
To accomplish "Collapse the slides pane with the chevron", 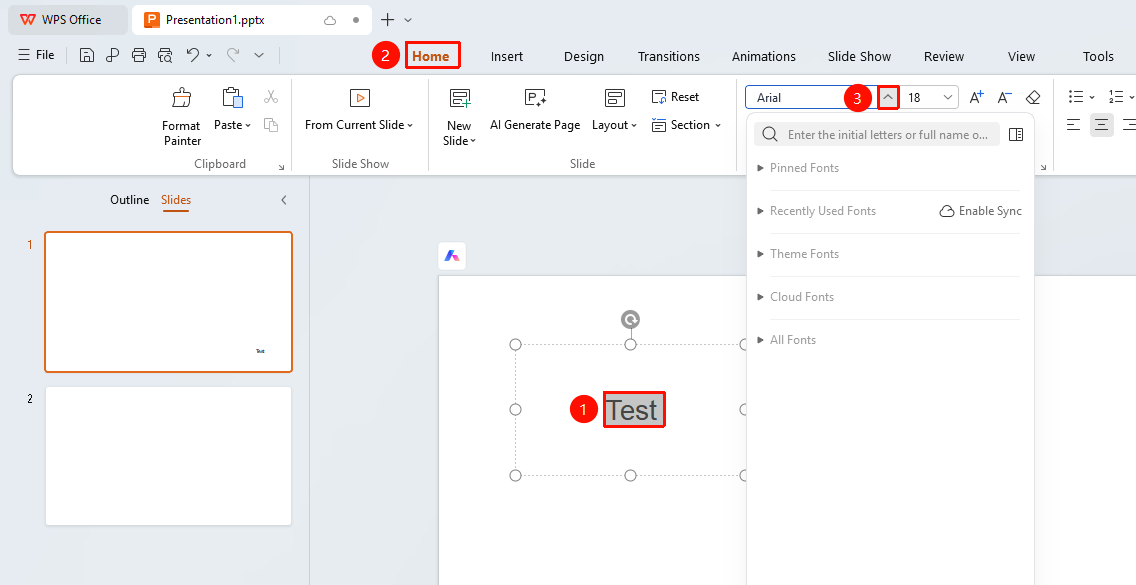I will [x=284, y=200].
